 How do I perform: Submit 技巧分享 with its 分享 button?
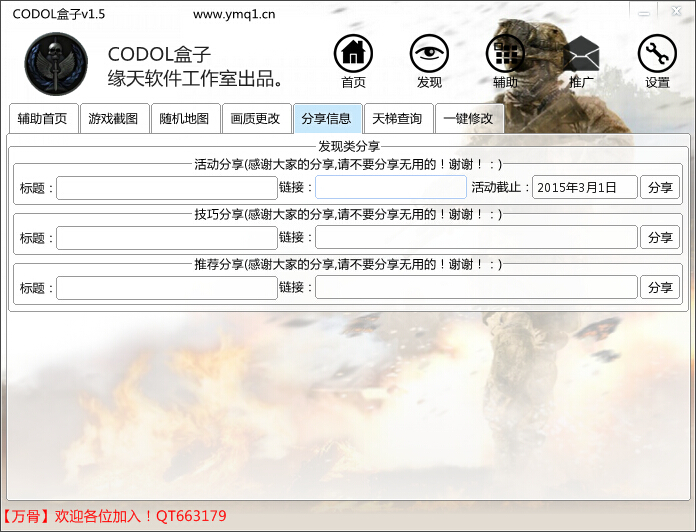pos(660,237)
